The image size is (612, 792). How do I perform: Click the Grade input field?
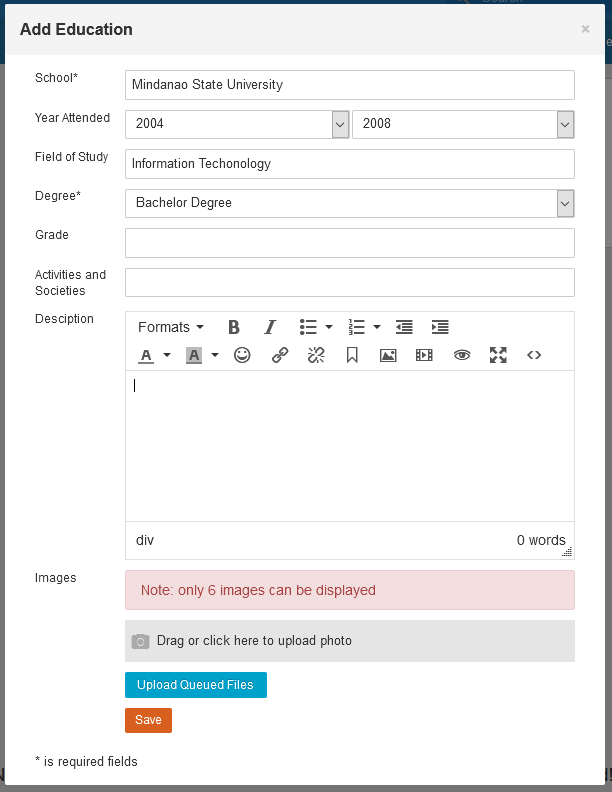(x=349, y=243)
